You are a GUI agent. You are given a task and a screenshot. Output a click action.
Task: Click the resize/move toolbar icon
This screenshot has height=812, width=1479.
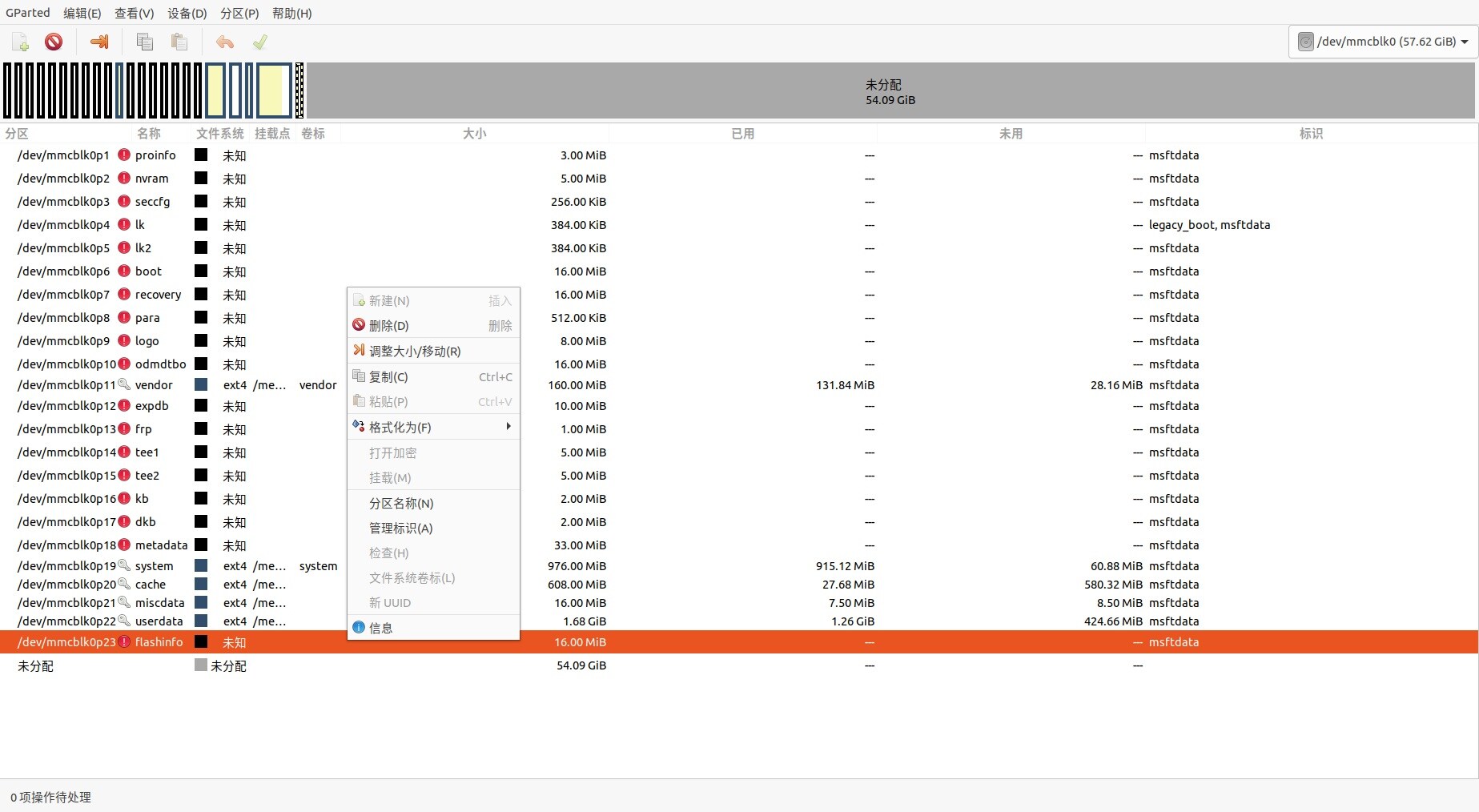point(99,42)
